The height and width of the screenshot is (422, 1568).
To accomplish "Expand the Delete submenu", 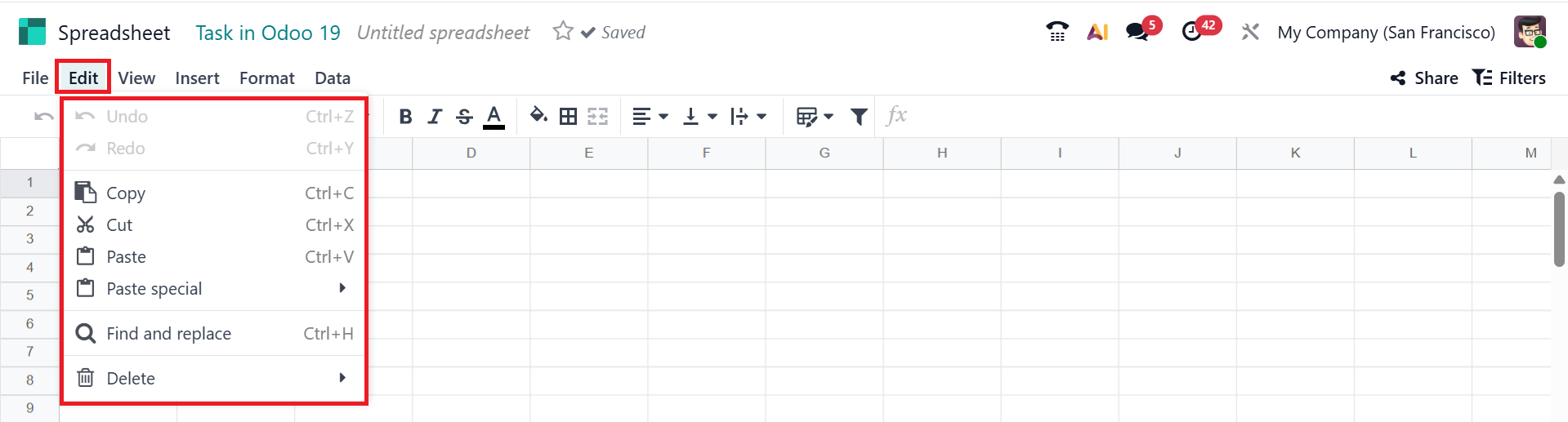I will coord(212,379).
